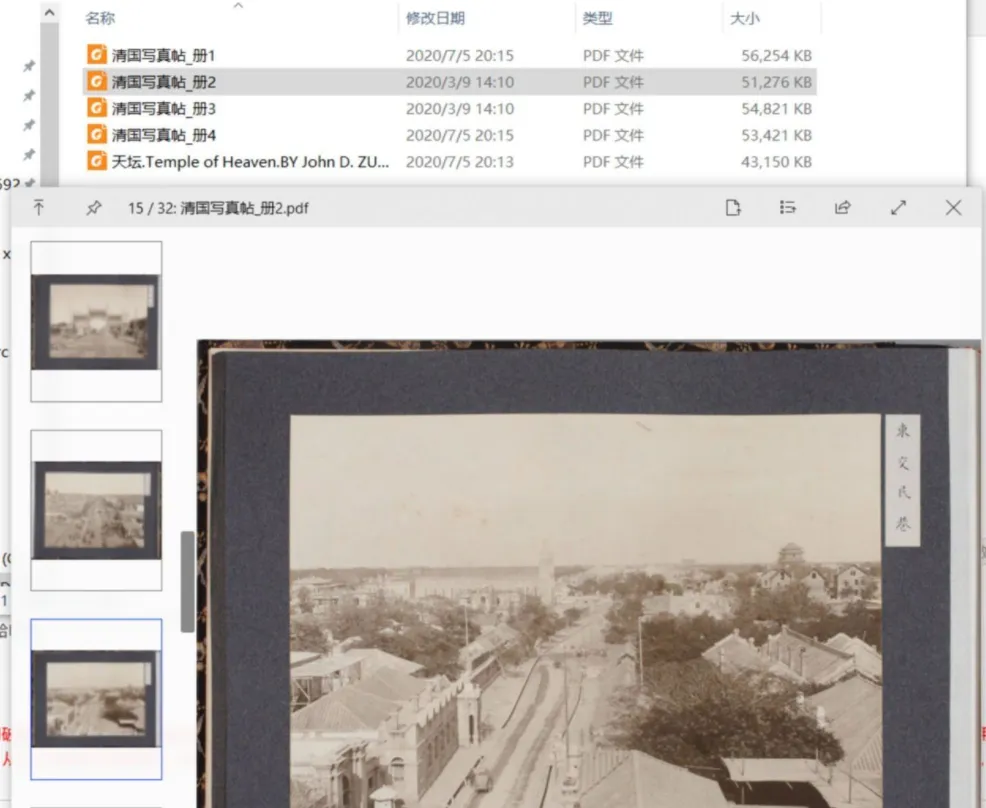Viewport: 986px width, 808px height.
Task: Sort by 大小 column header
Action: (x=744, y=18)
